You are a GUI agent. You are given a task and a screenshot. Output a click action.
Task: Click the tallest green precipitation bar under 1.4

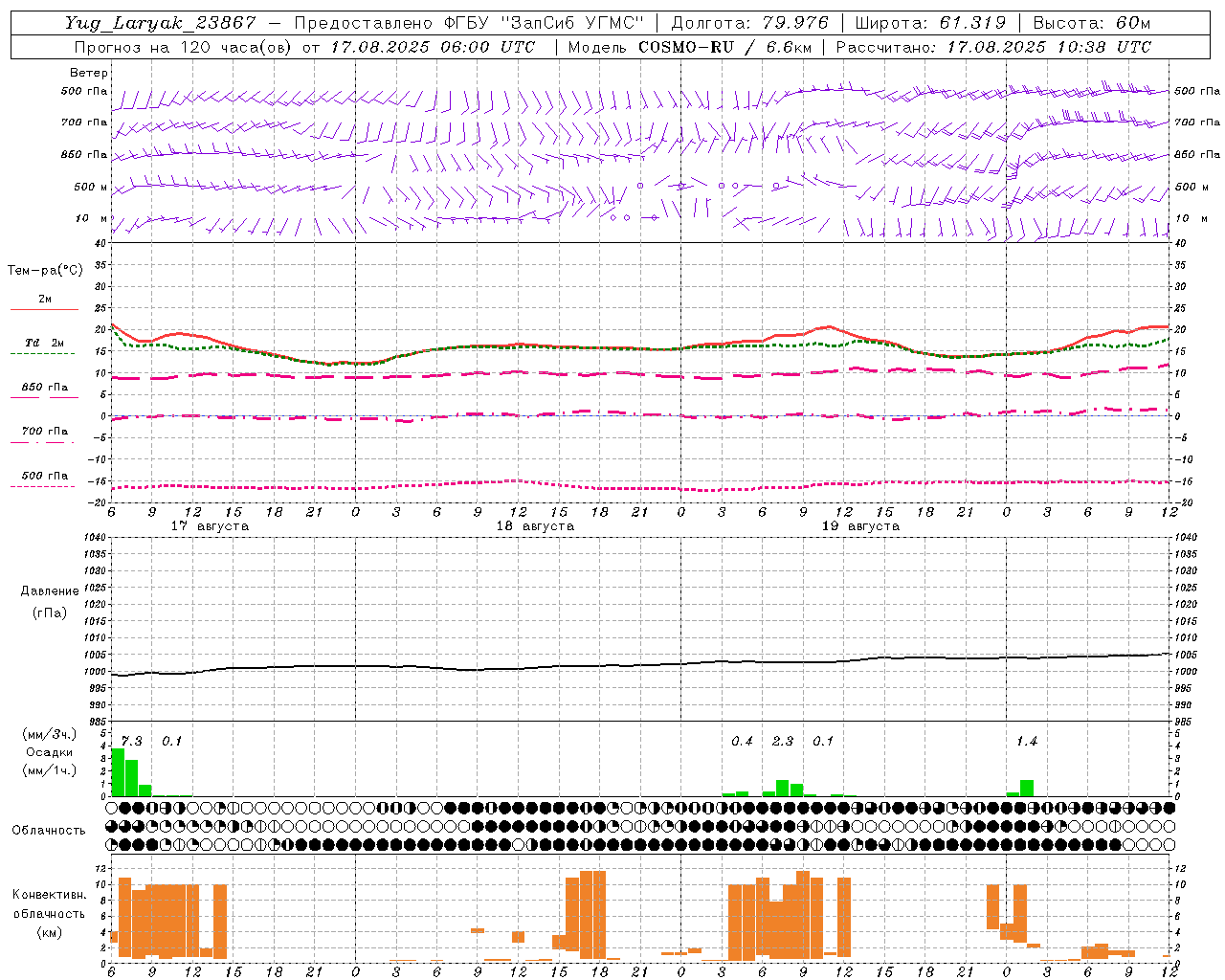point(1027,788)
